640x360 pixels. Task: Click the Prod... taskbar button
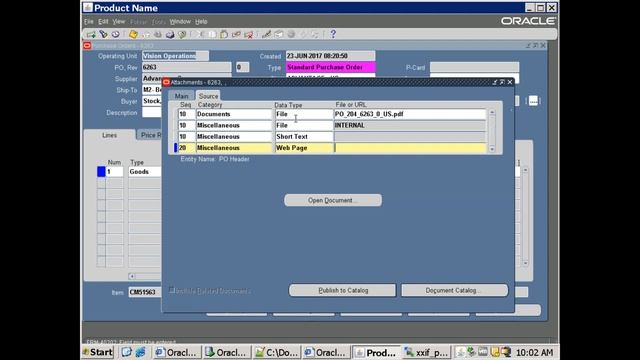376,352
